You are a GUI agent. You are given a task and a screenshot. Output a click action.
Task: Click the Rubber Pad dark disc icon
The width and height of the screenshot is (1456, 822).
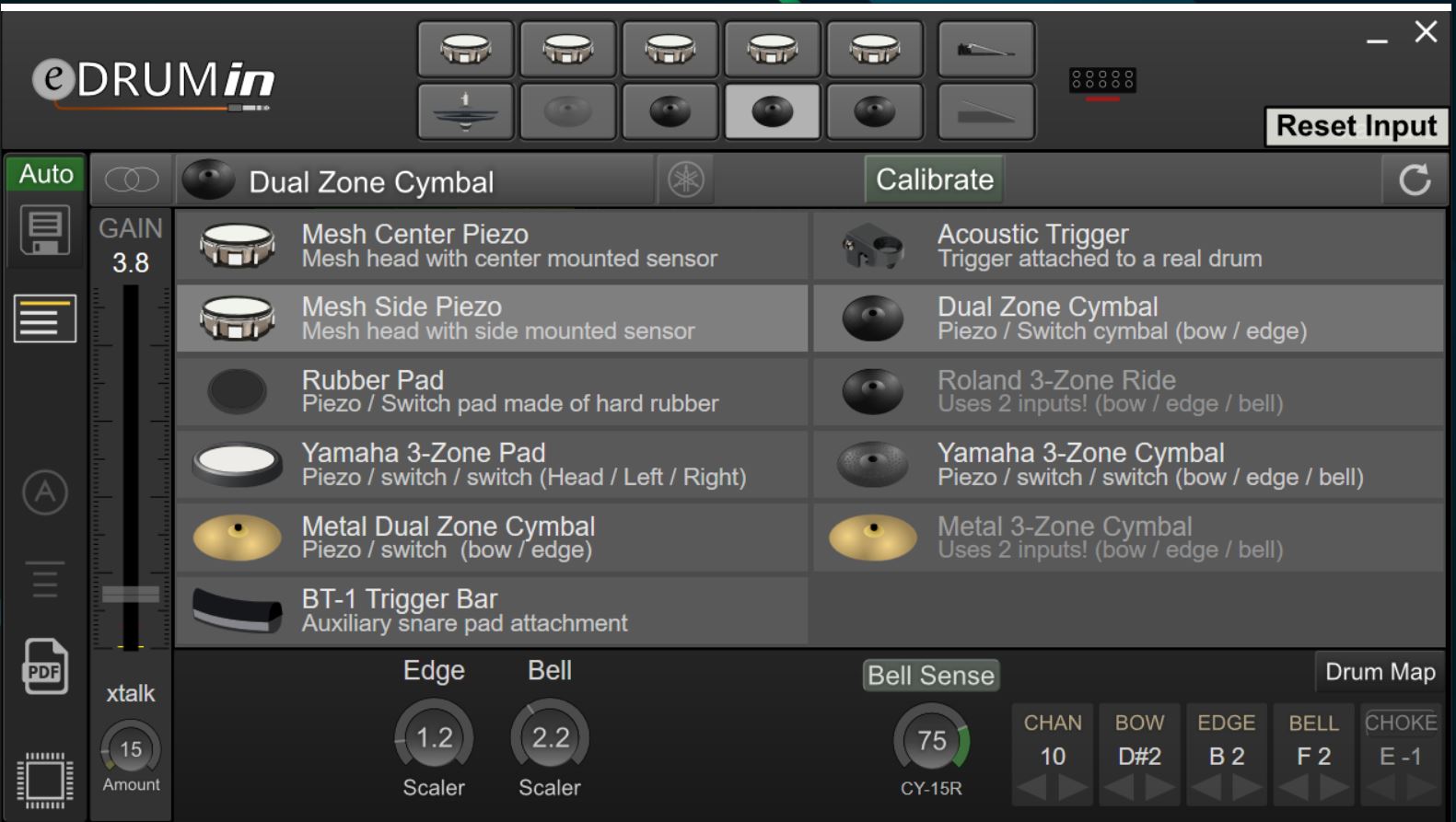[x=237, y=391]
